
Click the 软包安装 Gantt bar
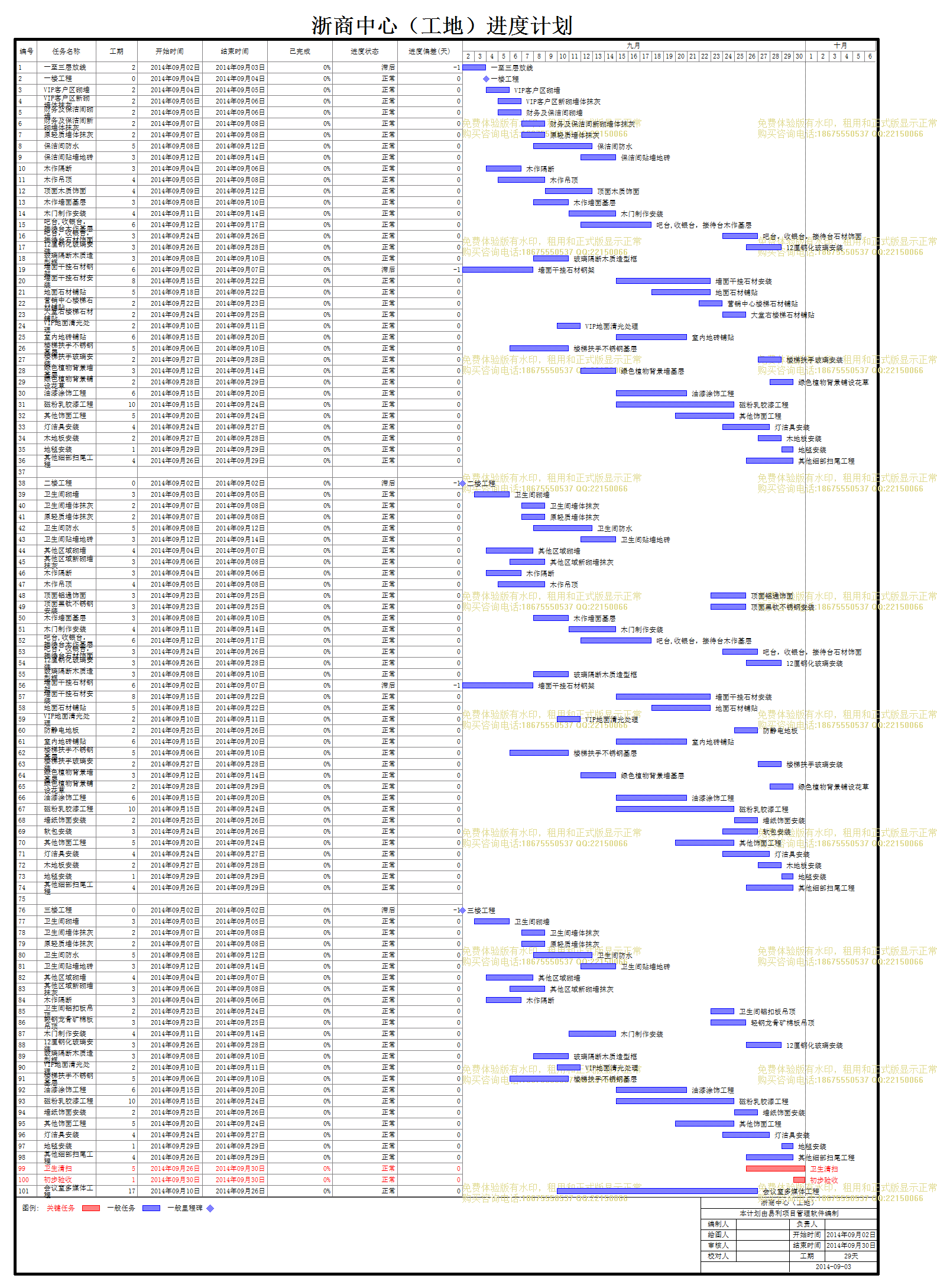pyautogui.click(x=740, y=831)
